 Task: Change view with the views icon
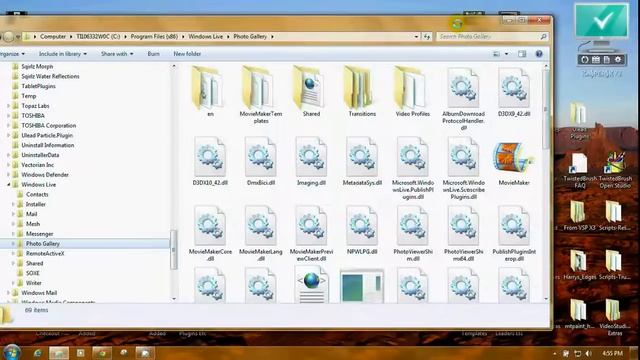[x=496, y=54]
